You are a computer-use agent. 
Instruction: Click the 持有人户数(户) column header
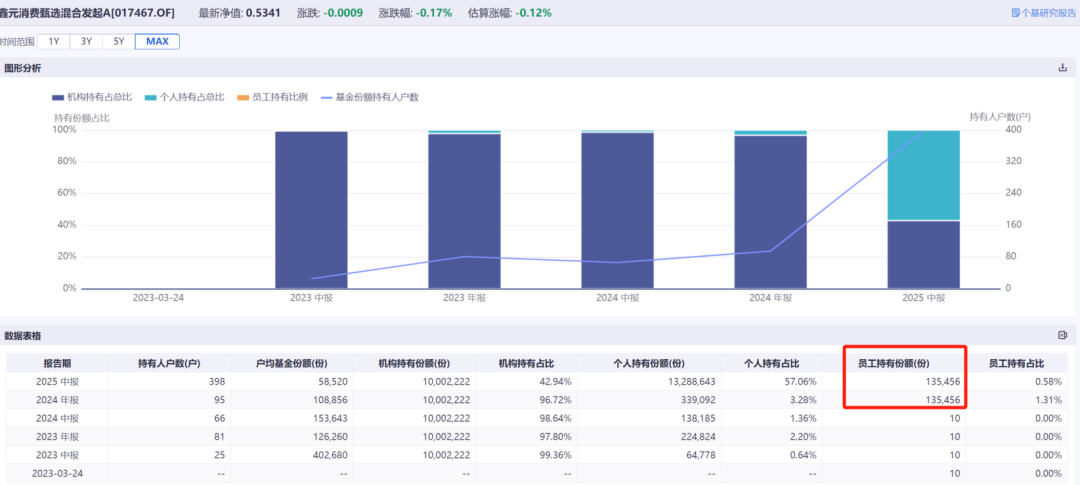pyautogui.click(x=168, y=363)
